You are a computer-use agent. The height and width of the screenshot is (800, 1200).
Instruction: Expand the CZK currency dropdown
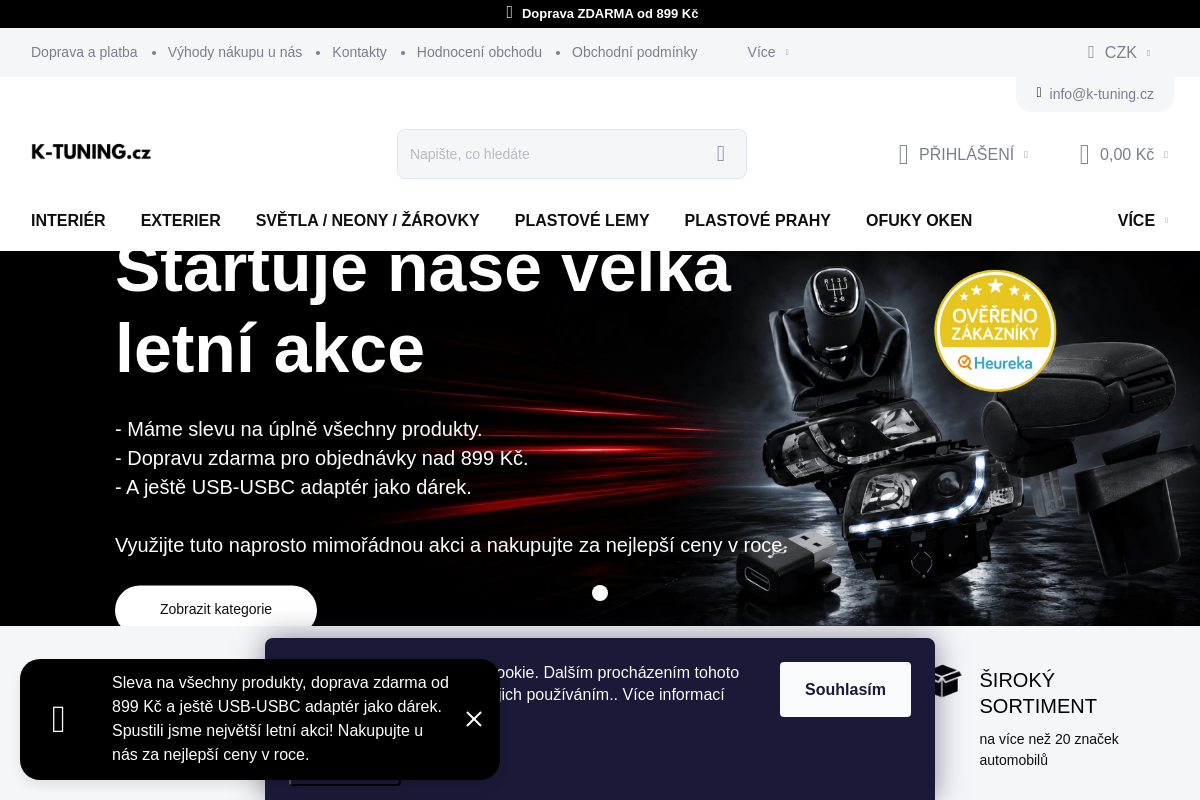pyautogui.click(x=1119, y=52)
